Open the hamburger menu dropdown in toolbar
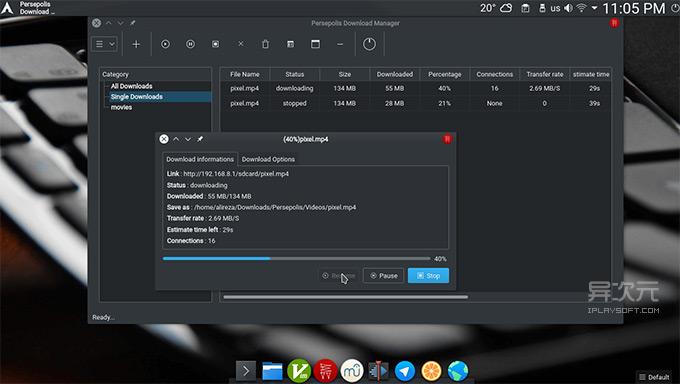Screen dimensions: 680x384 105,44
